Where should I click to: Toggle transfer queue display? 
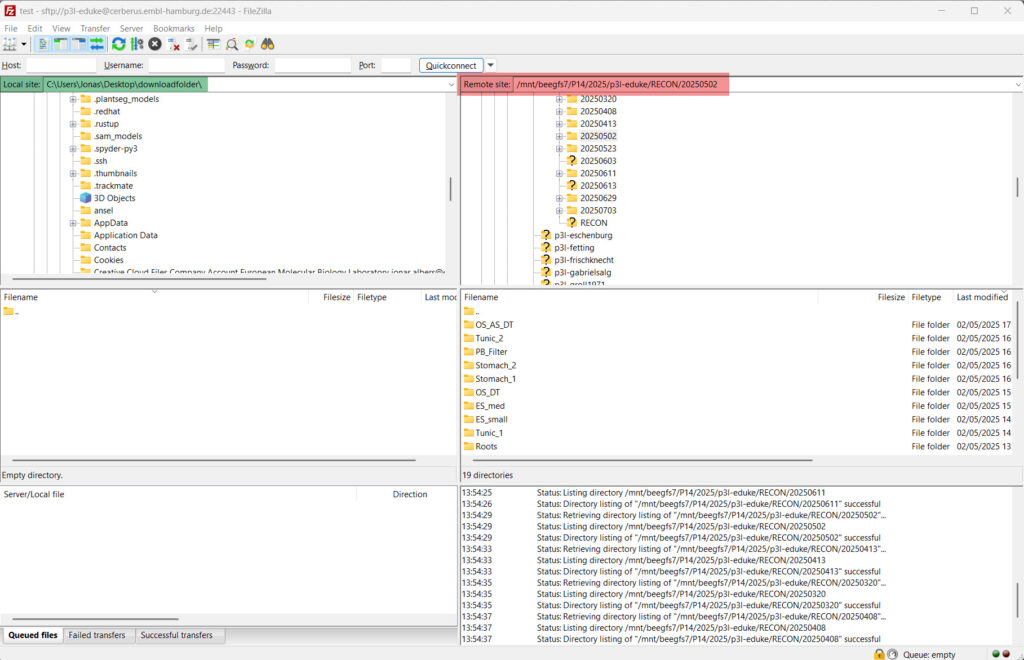click(x=96, y=44)
